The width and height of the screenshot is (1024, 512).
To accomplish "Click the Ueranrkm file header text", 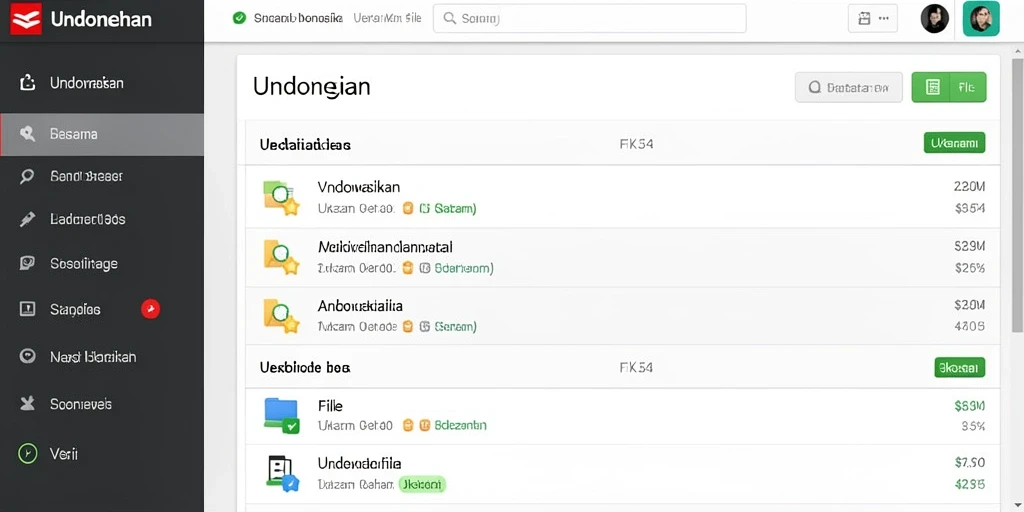I will click(x=387, y=19).
